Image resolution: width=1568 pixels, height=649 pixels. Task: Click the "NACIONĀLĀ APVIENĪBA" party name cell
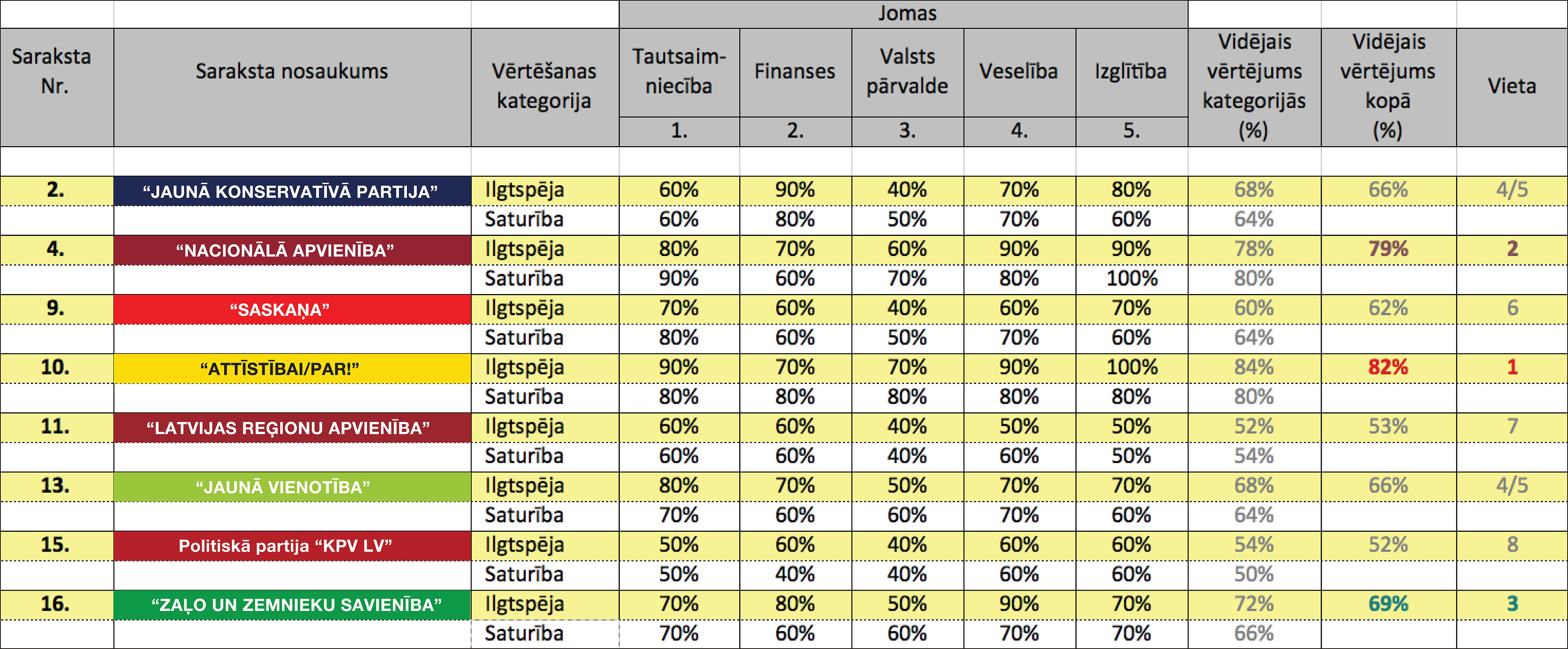(x=292, y=250)
